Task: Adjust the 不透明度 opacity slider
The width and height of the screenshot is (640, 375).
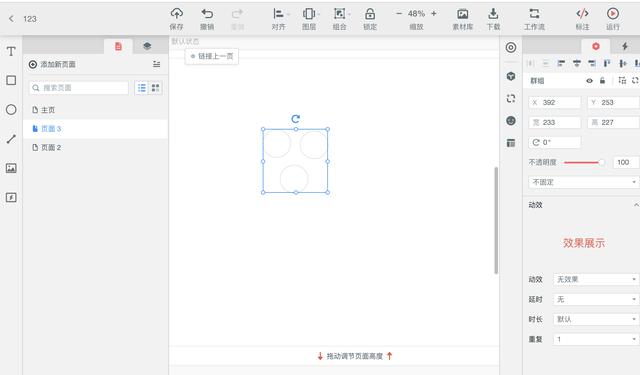Action: click(x=584, y=162)
